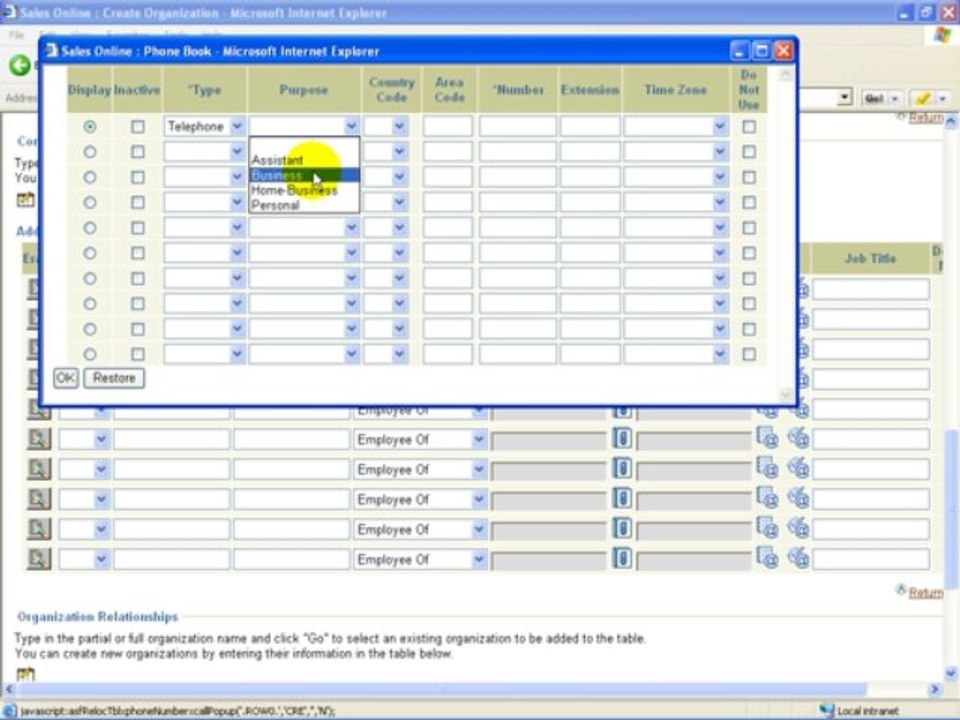This screenshot has width=960, height=720.
Task: Select Display radio in the Telephone row
Action: tap(90, 127)
